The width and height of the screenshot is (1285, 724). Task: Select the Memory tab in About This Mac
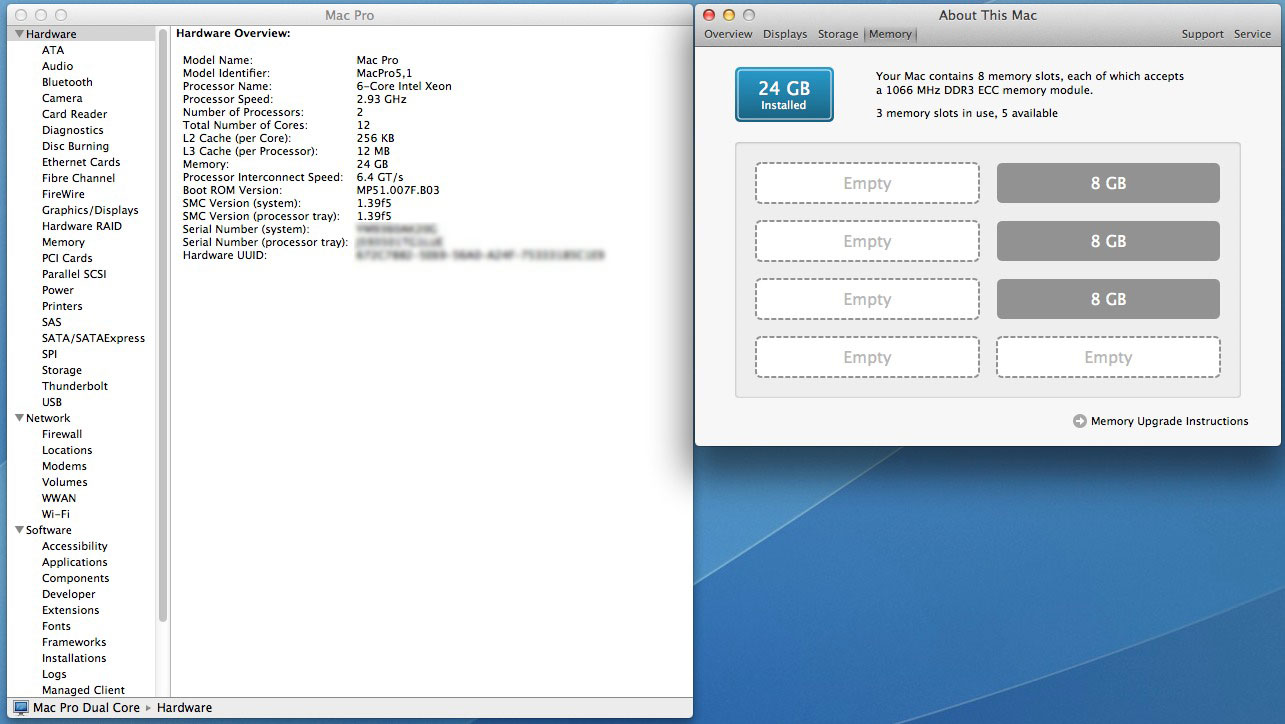tap(890, 34)
